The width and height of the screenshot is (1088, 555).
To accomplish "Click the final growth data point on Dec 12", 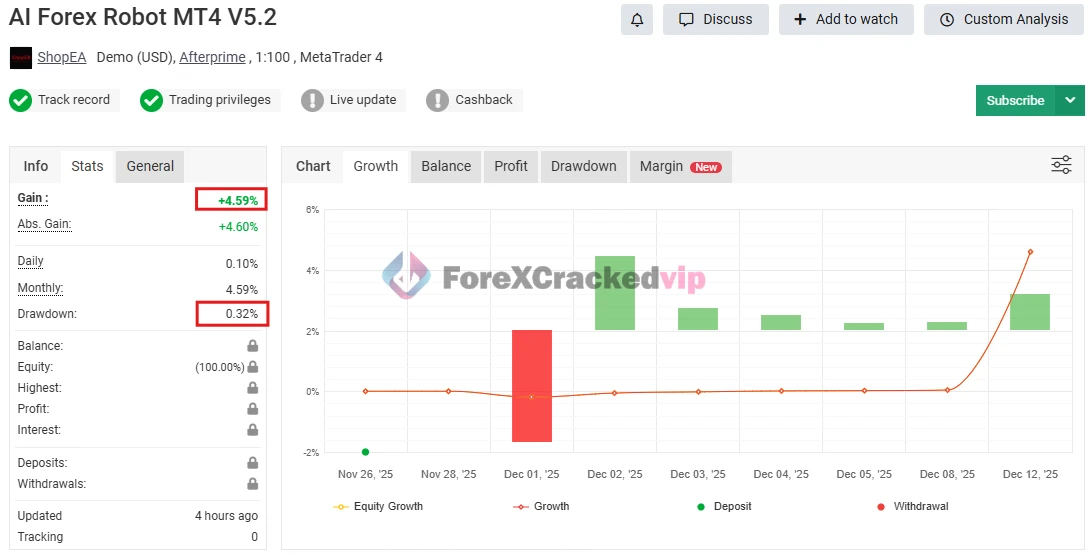I will click(x=1030, y=252).
